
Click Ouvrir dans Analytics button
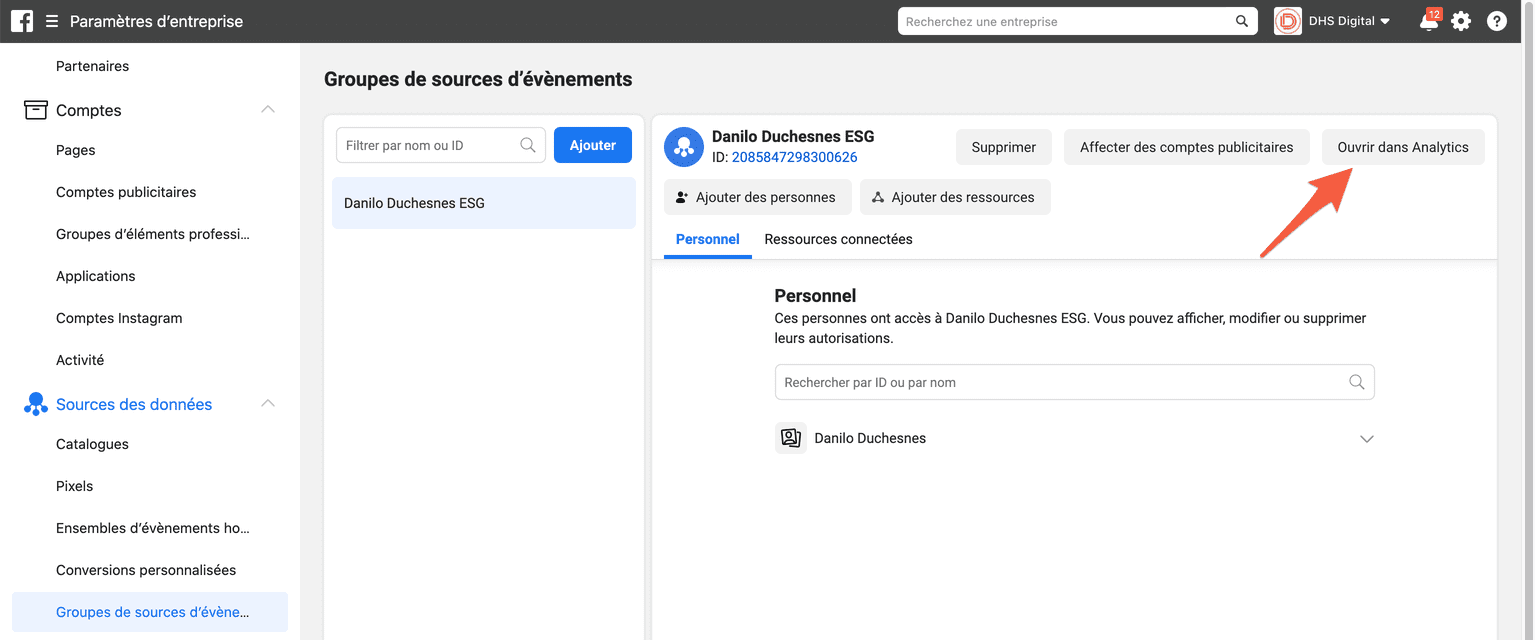tap(1403, 147)
